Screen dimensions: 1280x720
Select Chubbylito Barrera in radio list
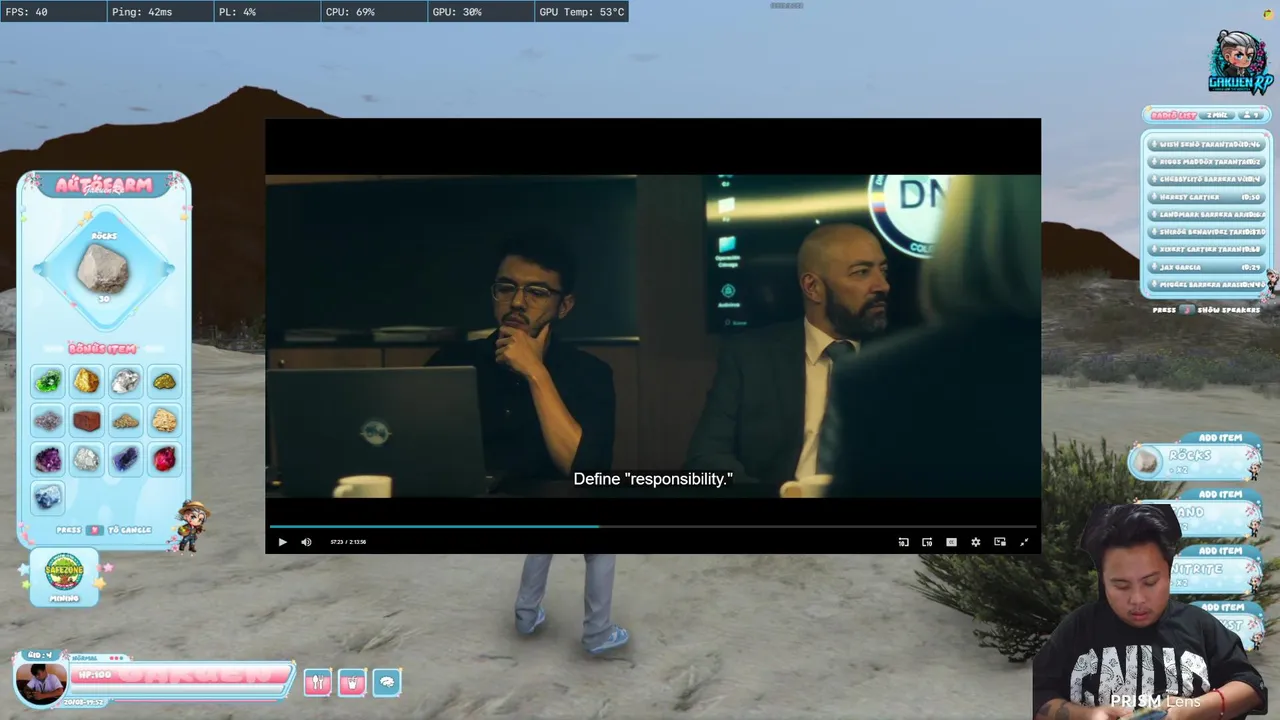pos(1207,180)
